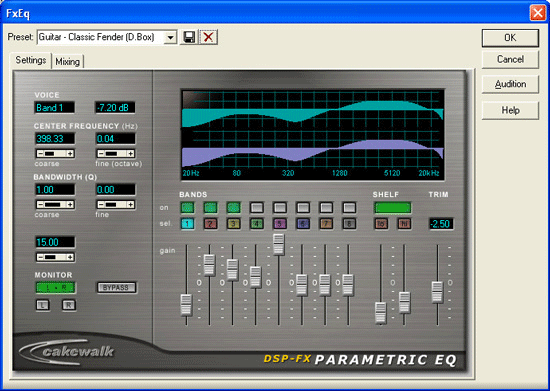
Task: Close the FxEq window
Action: [x=537, y=13]
